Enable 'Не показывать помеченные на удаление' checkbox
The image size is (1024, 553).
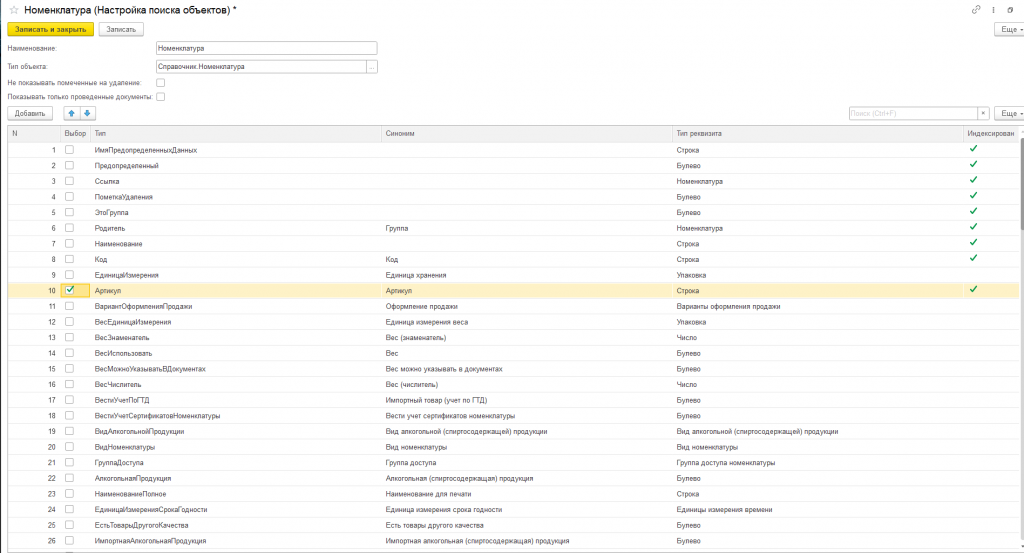[x=160, y=82]
